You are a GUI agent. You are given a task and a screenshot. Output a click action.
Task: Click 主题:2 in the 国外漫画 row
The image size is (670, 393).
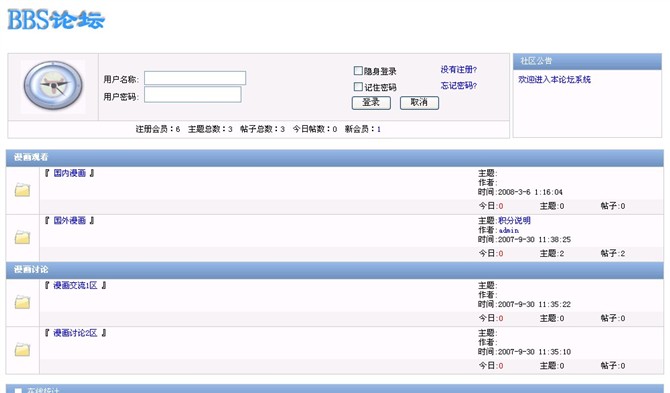coord(552,253)
